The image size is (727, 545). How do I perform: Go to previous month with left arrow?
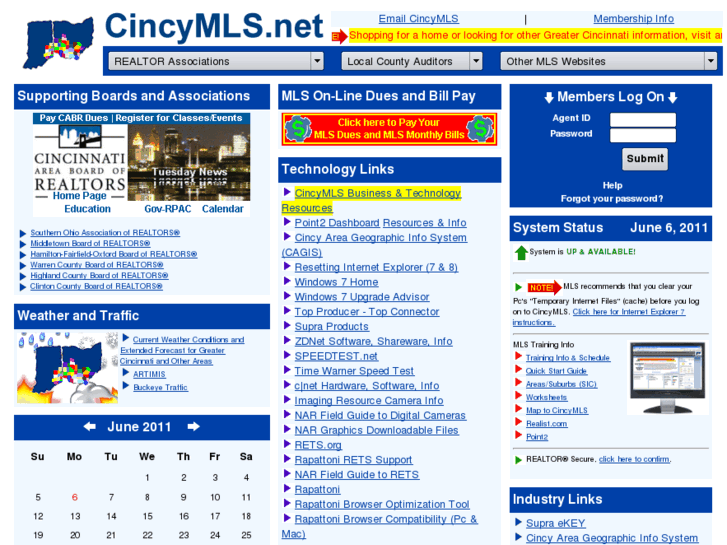(x=89, y=427)
